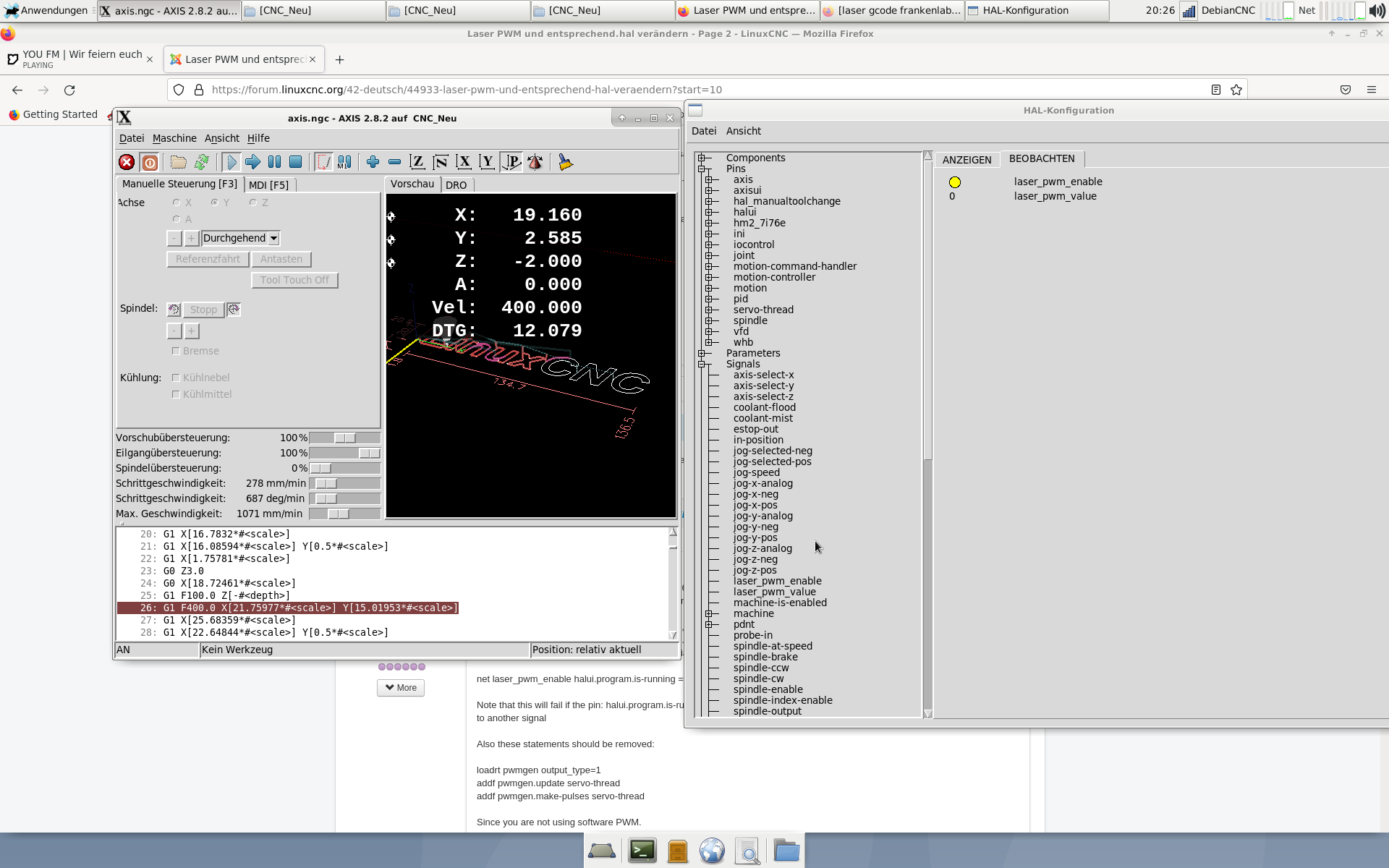Switch to ANZEIGEN tab in HAL-Konfiguration
1389x868 pixels.
tap(967, 160)
